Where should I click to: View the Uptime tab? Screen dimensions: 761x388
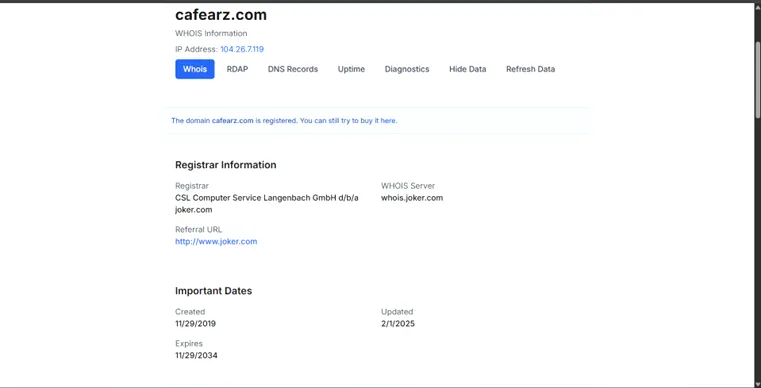(x=351, y=69)
